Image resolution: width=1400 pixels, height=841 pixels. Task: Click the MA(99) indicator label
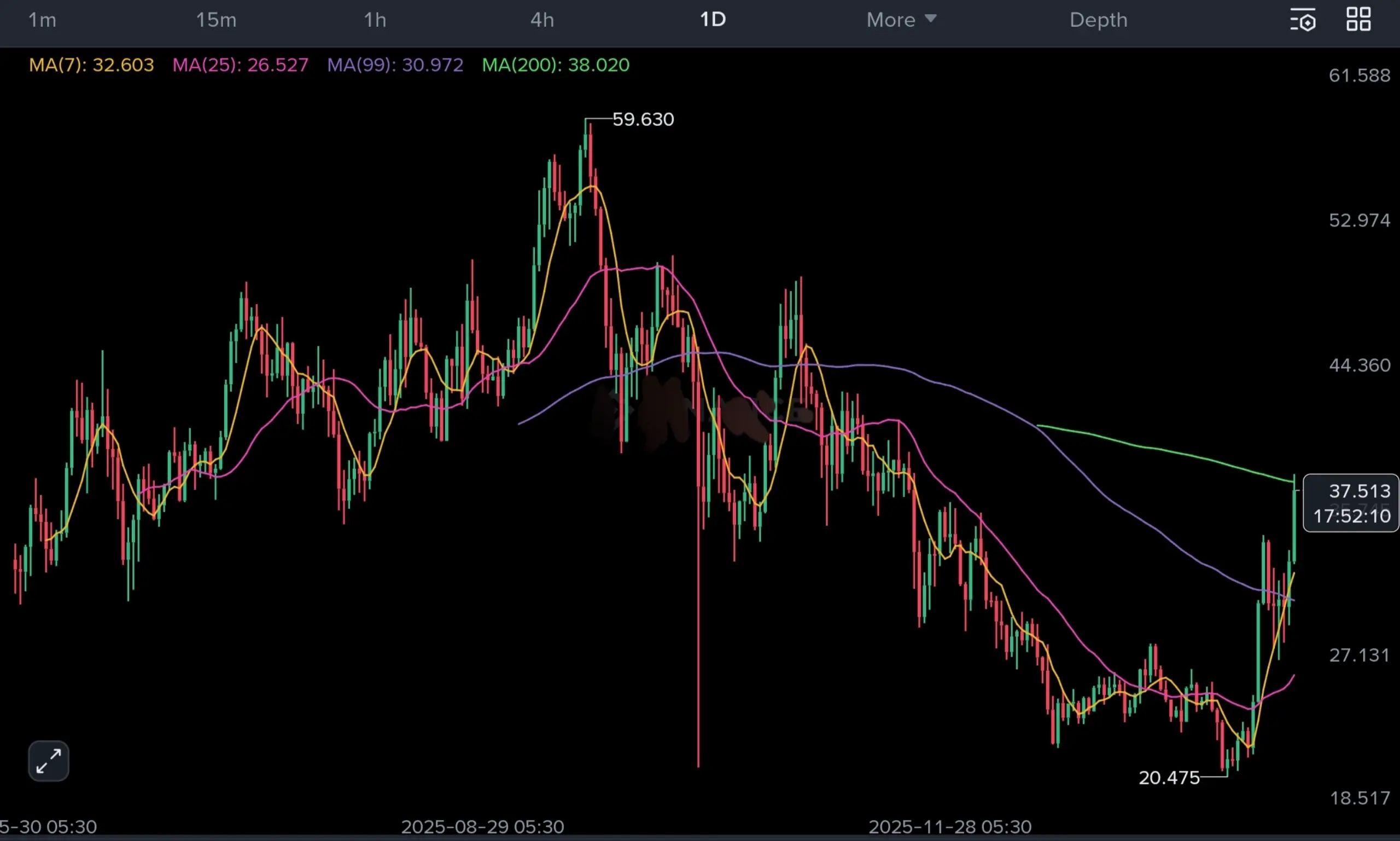395,65
